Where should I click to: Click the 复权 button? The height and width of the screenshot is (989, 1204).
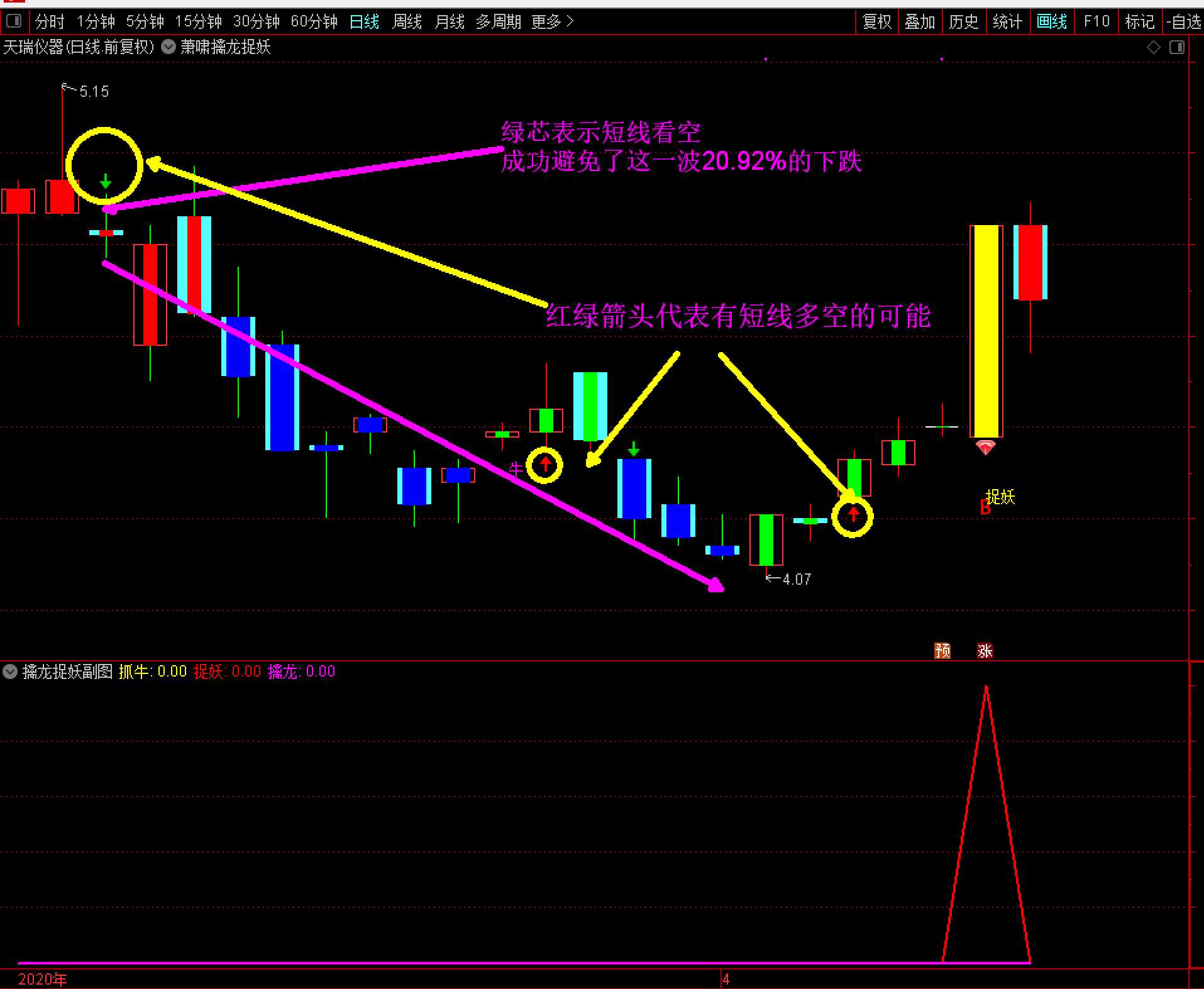coord(877,22)
